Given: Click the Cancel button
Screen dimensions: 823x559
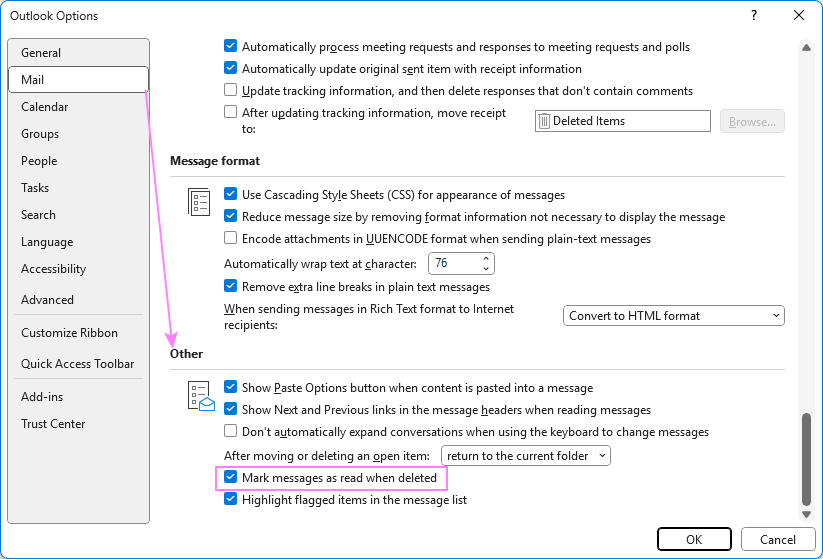Looking at the screenshot, I should pos(777,540).
